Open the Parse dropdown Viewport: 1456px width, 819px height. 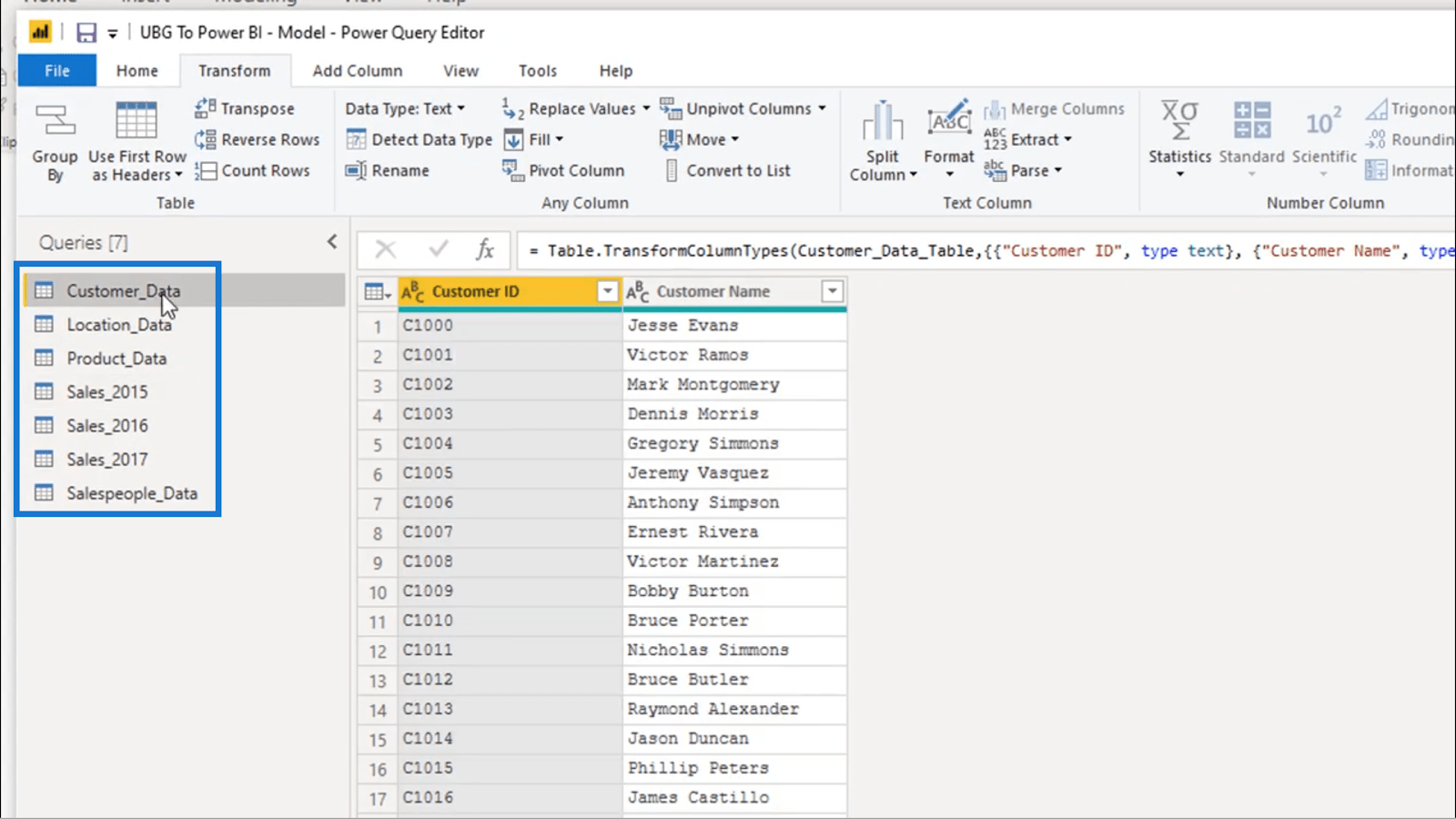pos(1023,170)
